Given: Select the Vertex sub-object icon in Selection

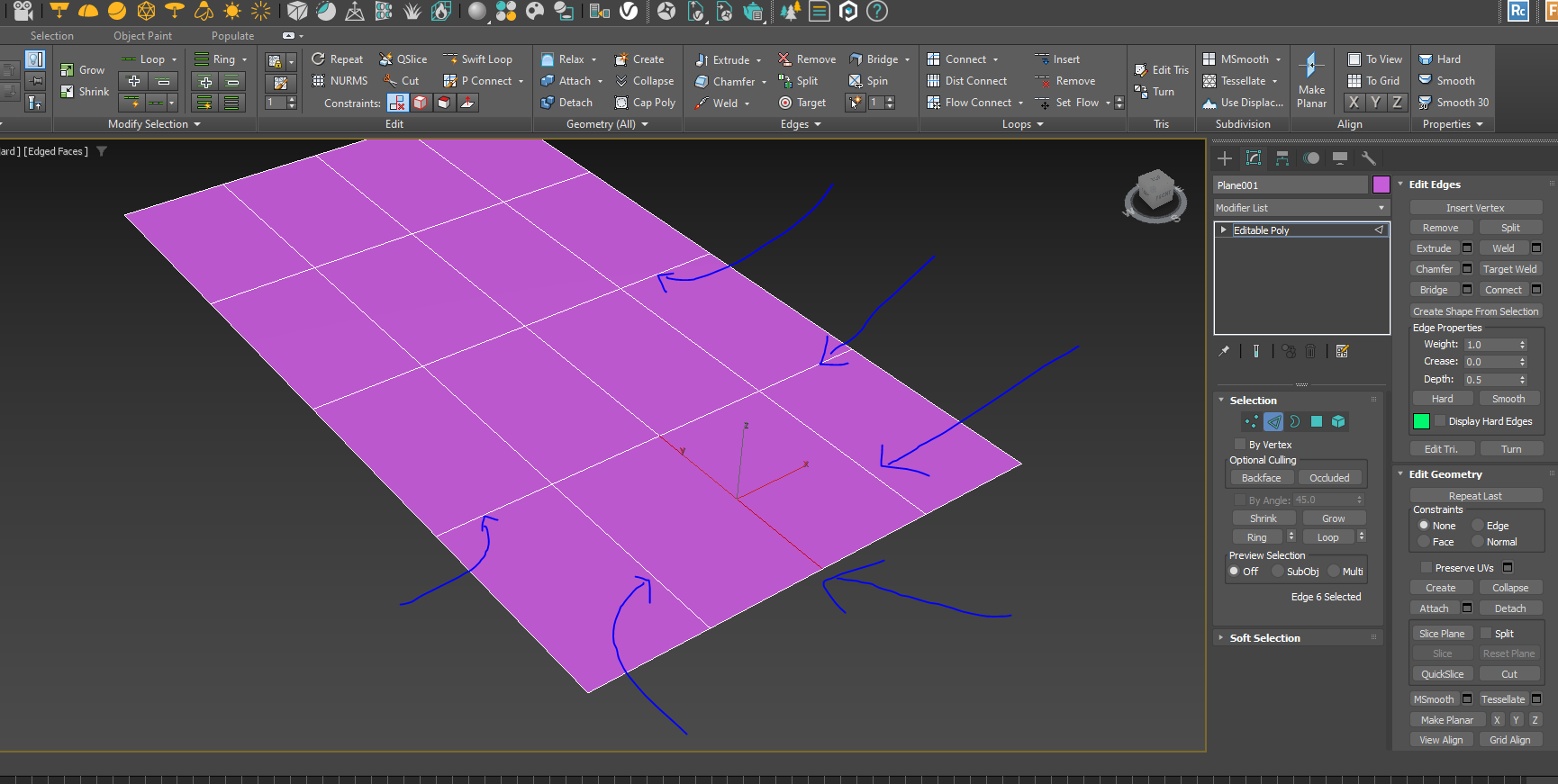Looking at the screenshot, I should click(1251, 421).
